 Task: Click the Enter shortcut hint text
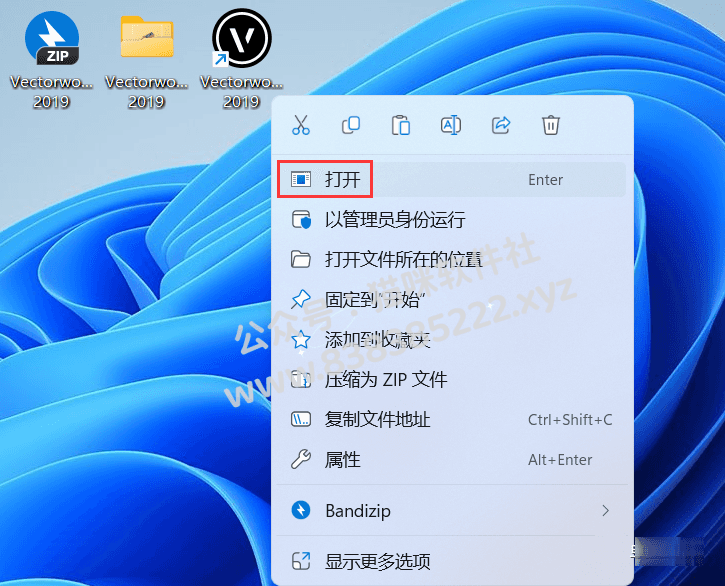pos(546,179)
